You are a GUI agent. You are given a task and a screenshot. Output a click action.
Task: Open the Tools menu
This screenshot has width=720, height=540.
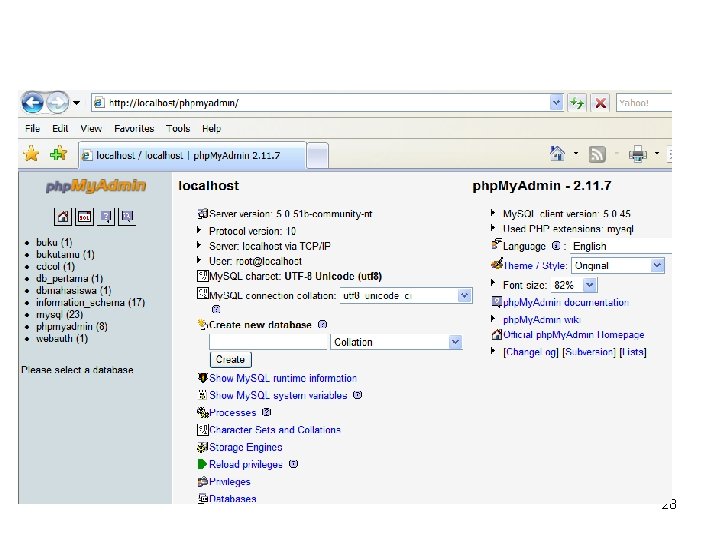(x=178, y=129)
